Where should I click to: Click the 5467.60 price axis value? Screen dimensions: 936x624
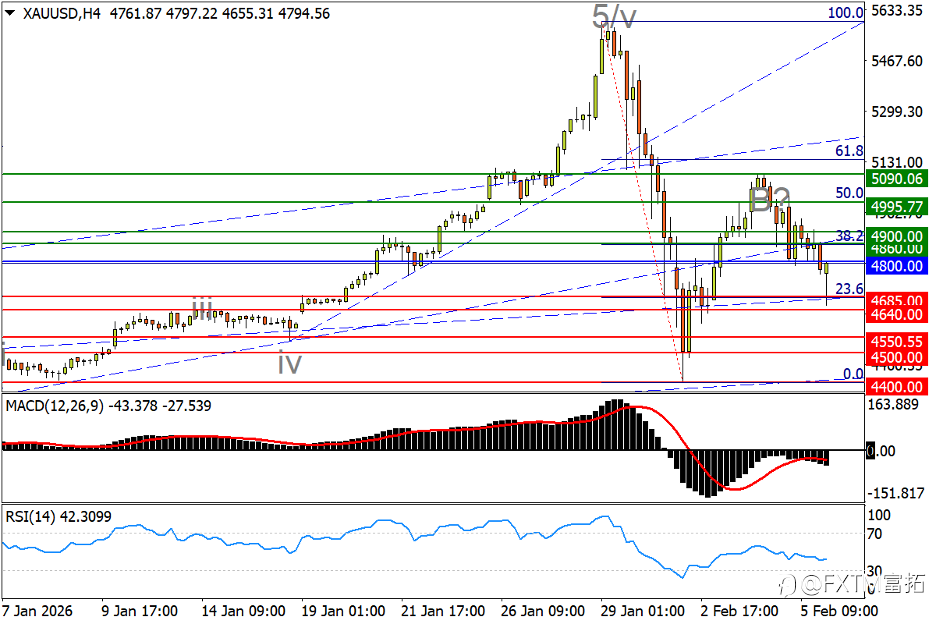897,61
